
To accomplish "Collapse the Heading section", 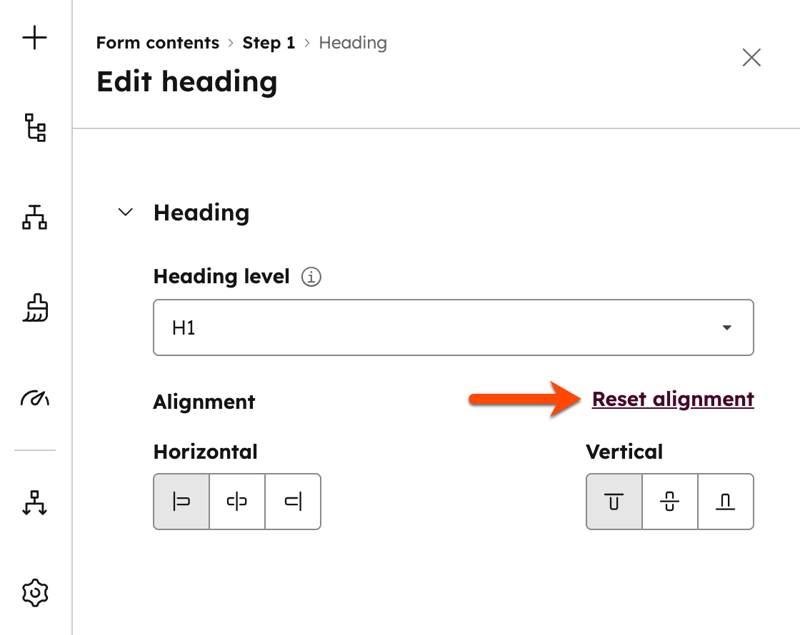I will point(125,212).
